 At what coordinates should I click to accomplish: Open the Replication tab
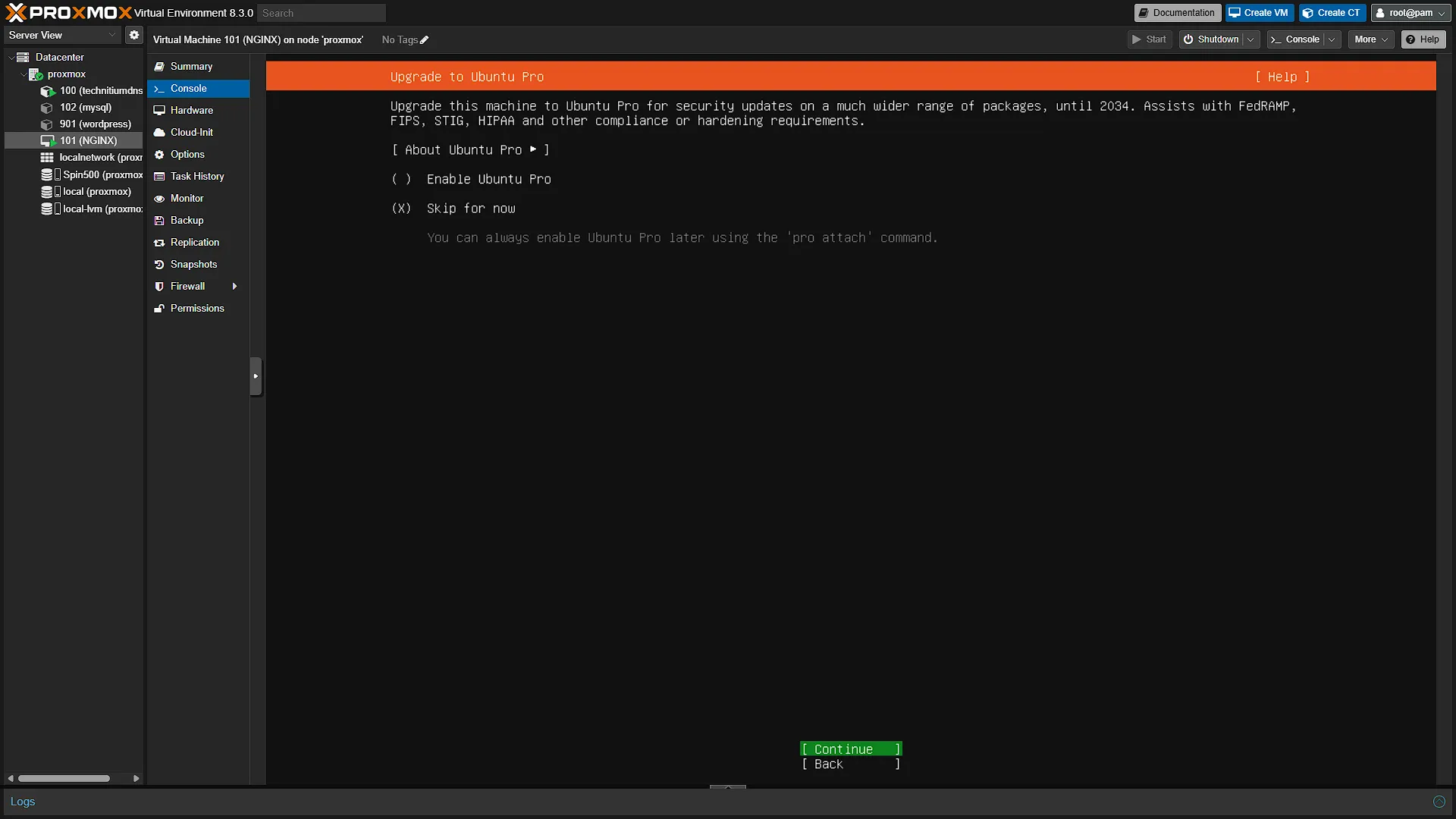tap(198, 242)
